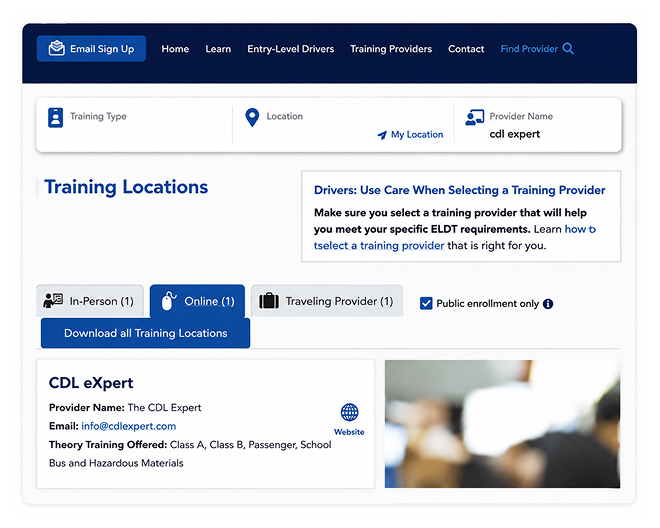This screenshot has width=660, height=528.
Task: Click the Email Sign Up button
Action: pos(91,48)
